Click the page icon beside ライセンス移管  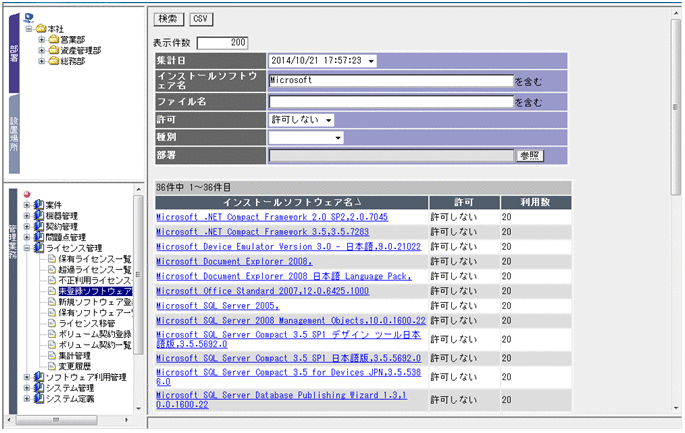coord(52,323)
